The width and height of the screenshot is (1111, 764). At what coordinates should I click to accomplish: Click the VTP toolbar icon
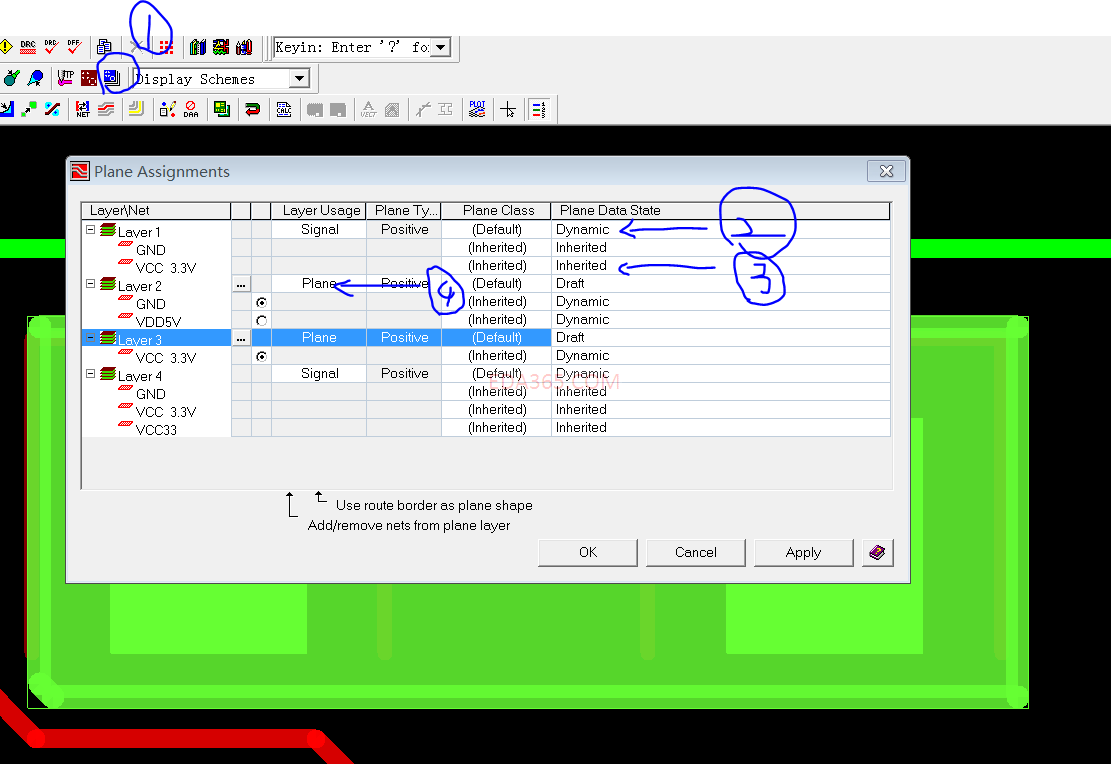65,78
